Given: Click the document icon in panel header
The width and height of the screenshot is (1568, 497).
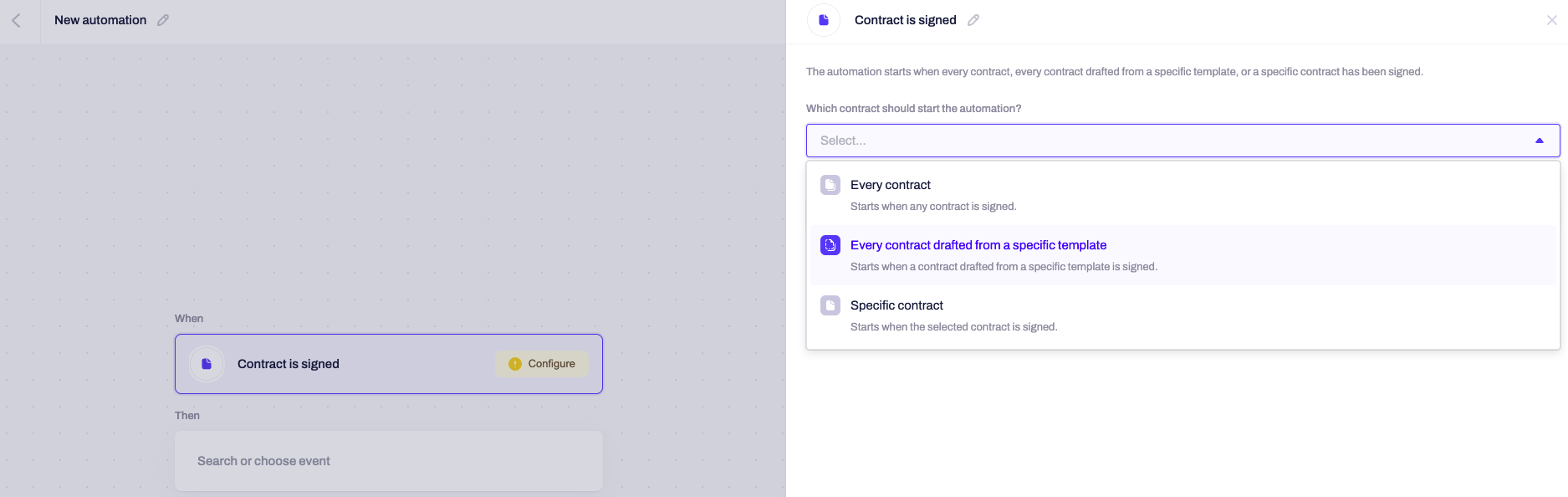Looking at the screenshot, I should (824, 20).
